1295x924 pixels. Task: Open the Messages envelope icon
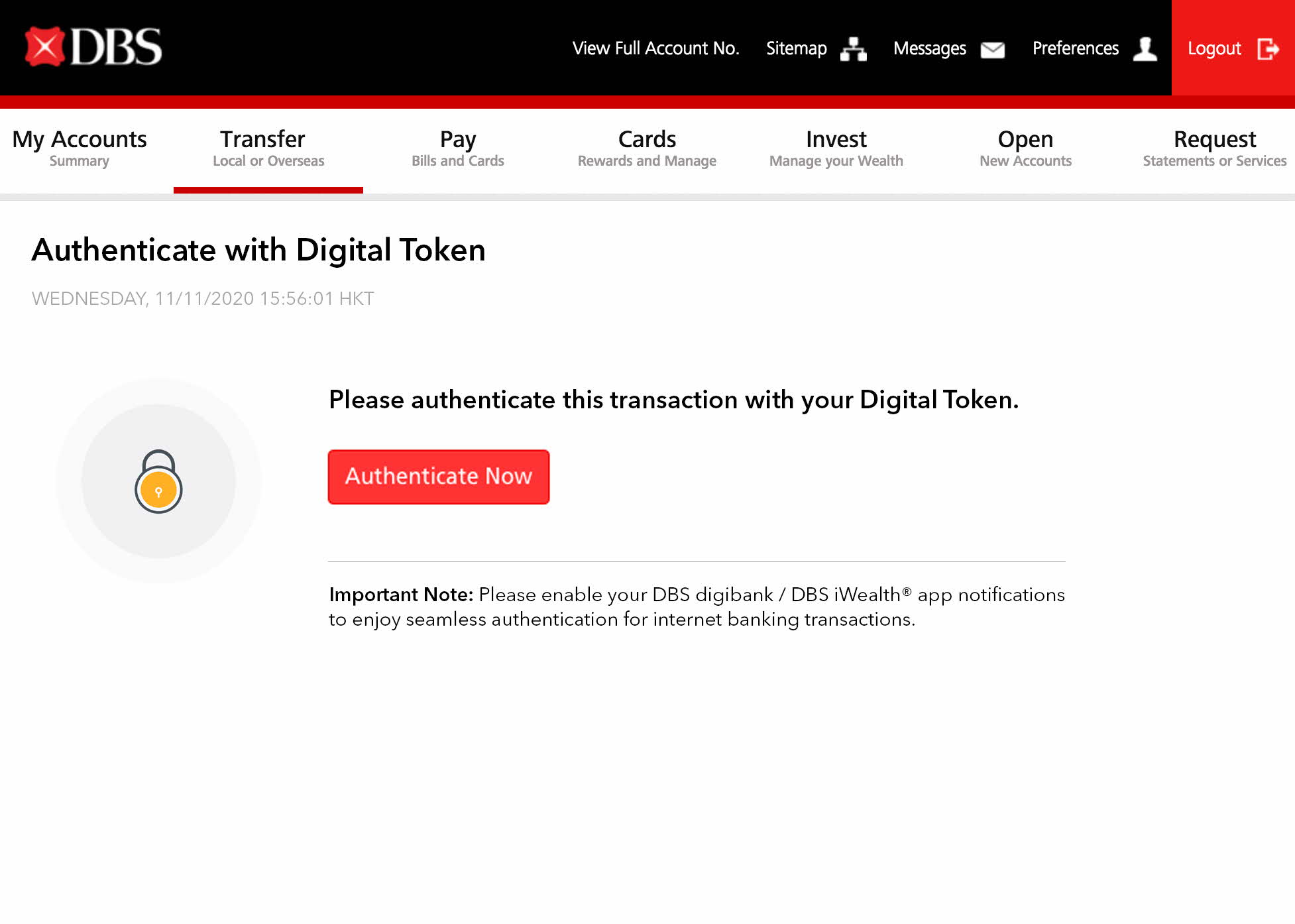coord(992,50)
